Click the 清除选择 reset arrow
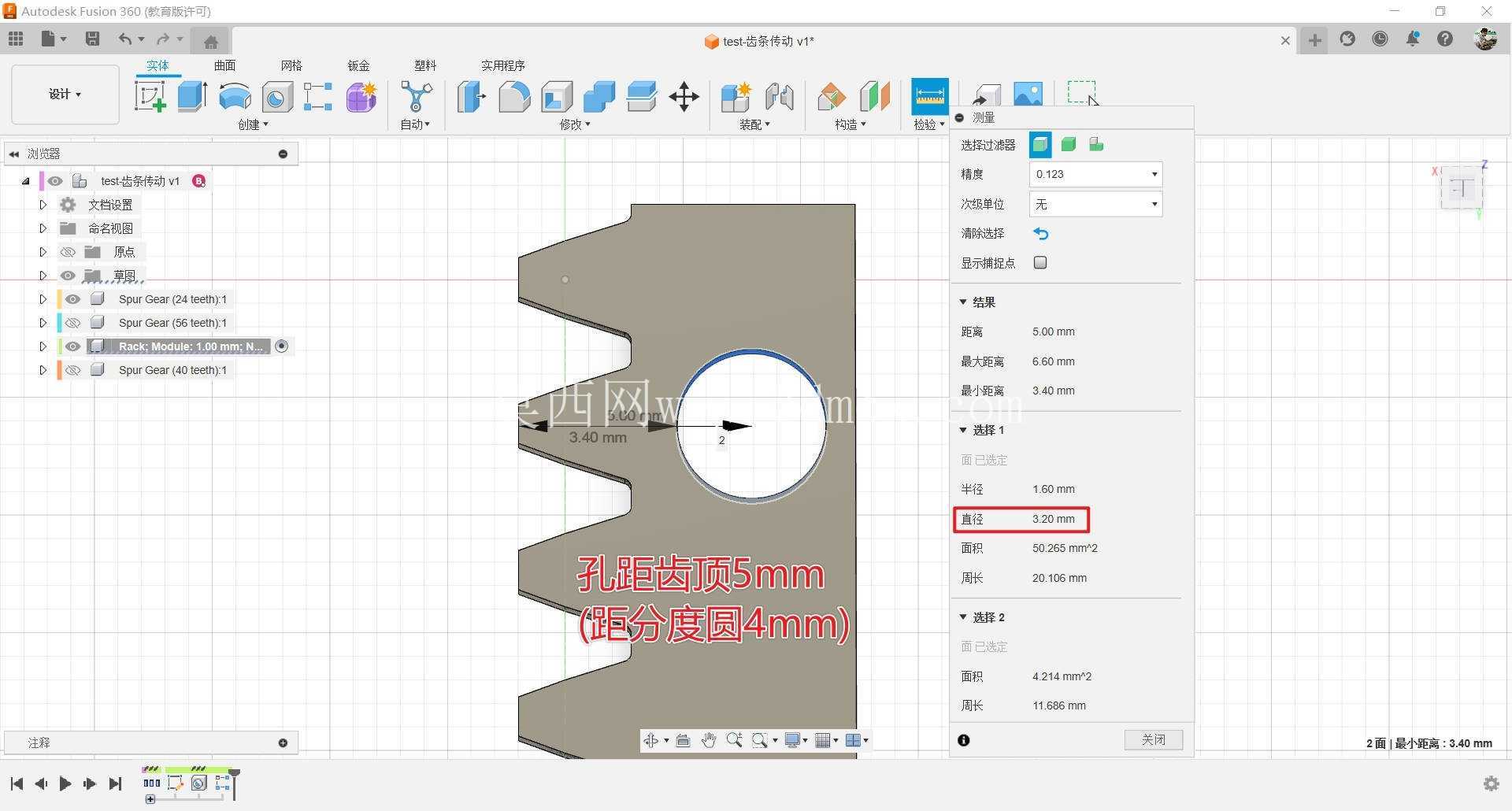Screen dimensions: 1512x811 (1040, 234)
